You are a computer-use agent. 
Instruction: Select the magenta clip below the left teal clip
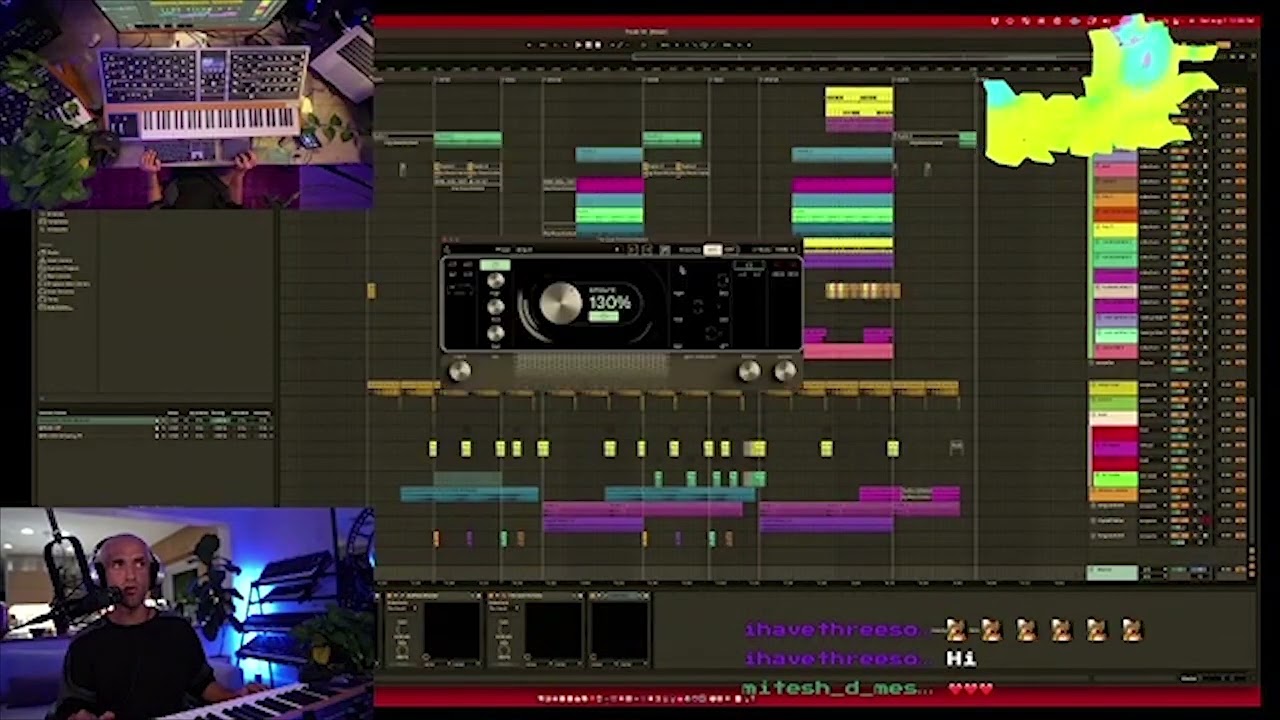pos(610,186)
